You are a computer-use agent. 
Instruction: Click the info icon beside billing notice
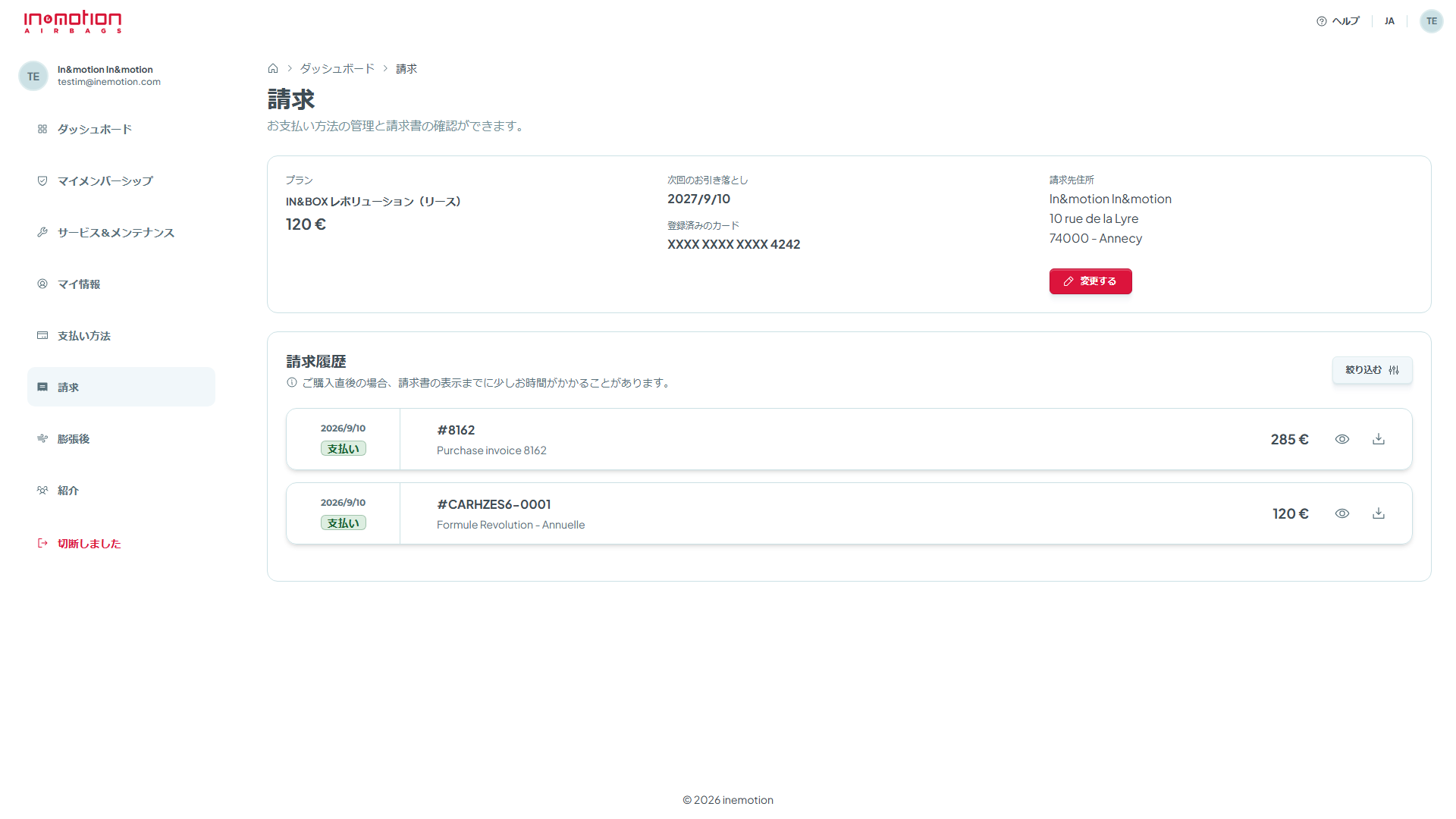coord(292,382)
